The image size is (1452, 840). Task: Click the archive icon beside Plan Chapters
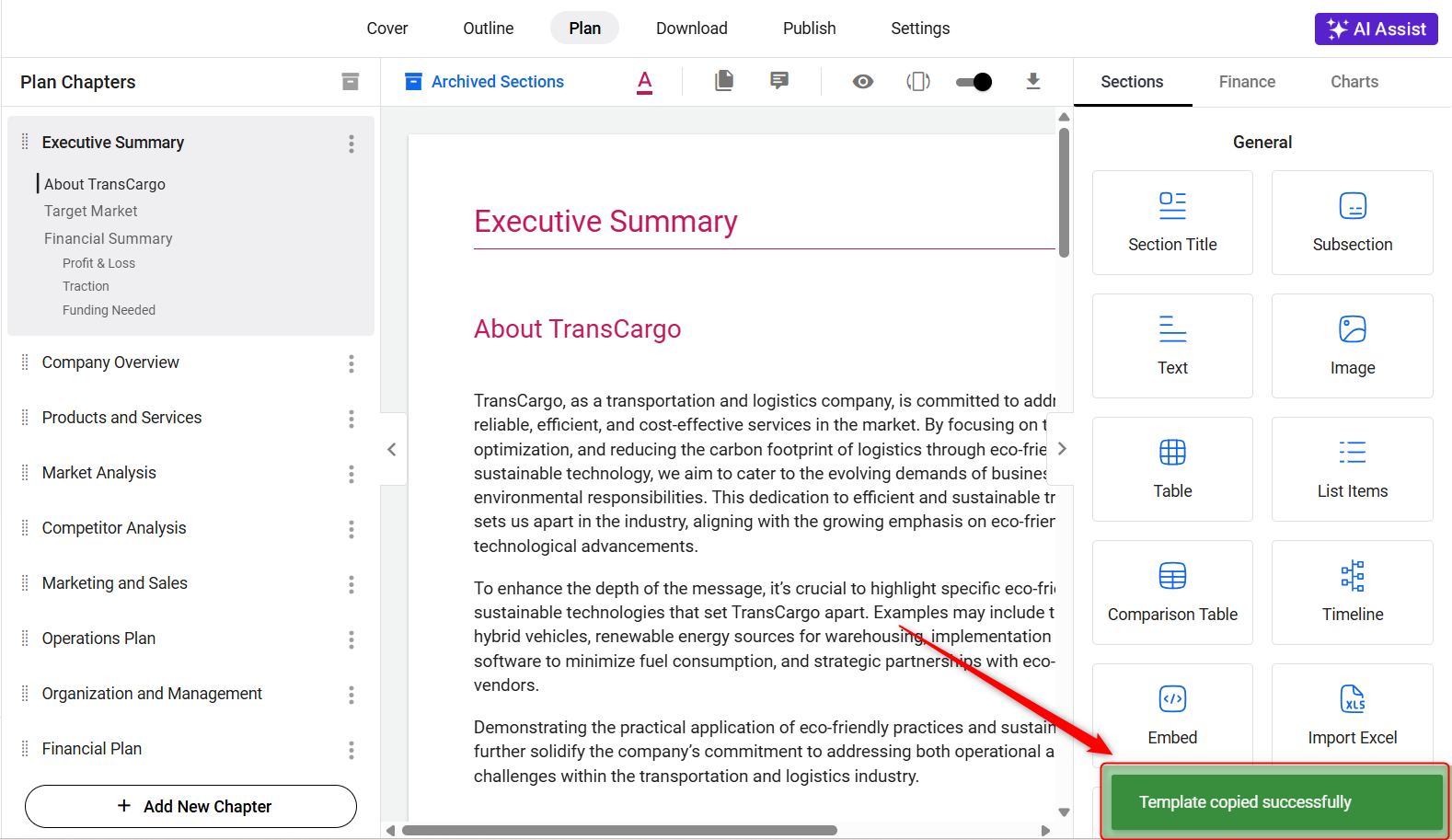(350, 82)
